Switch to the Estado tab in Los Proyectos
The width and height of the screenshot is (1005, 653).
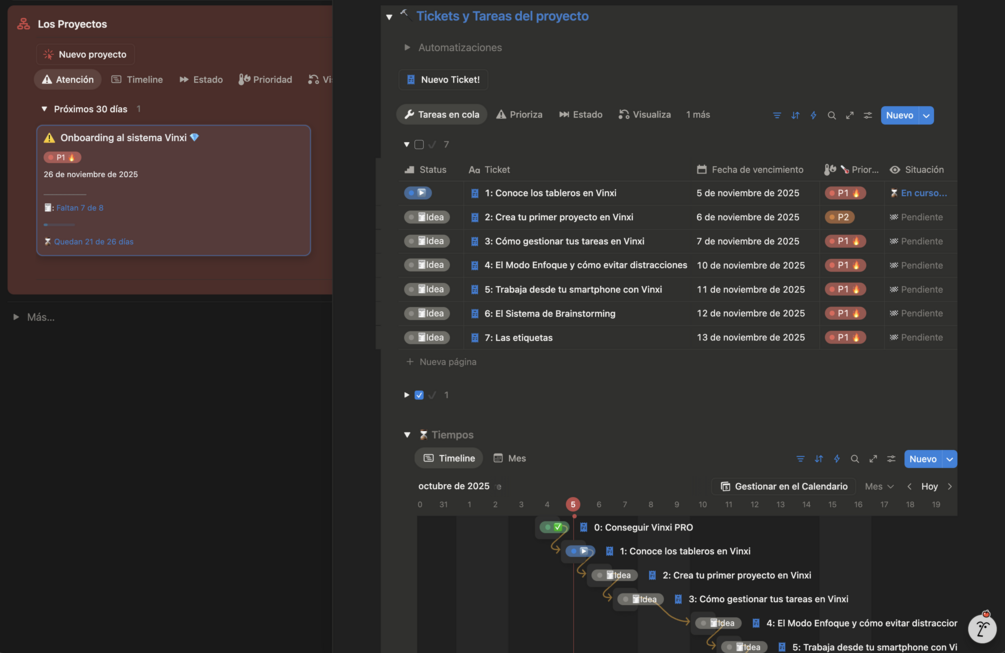(201, 79)
